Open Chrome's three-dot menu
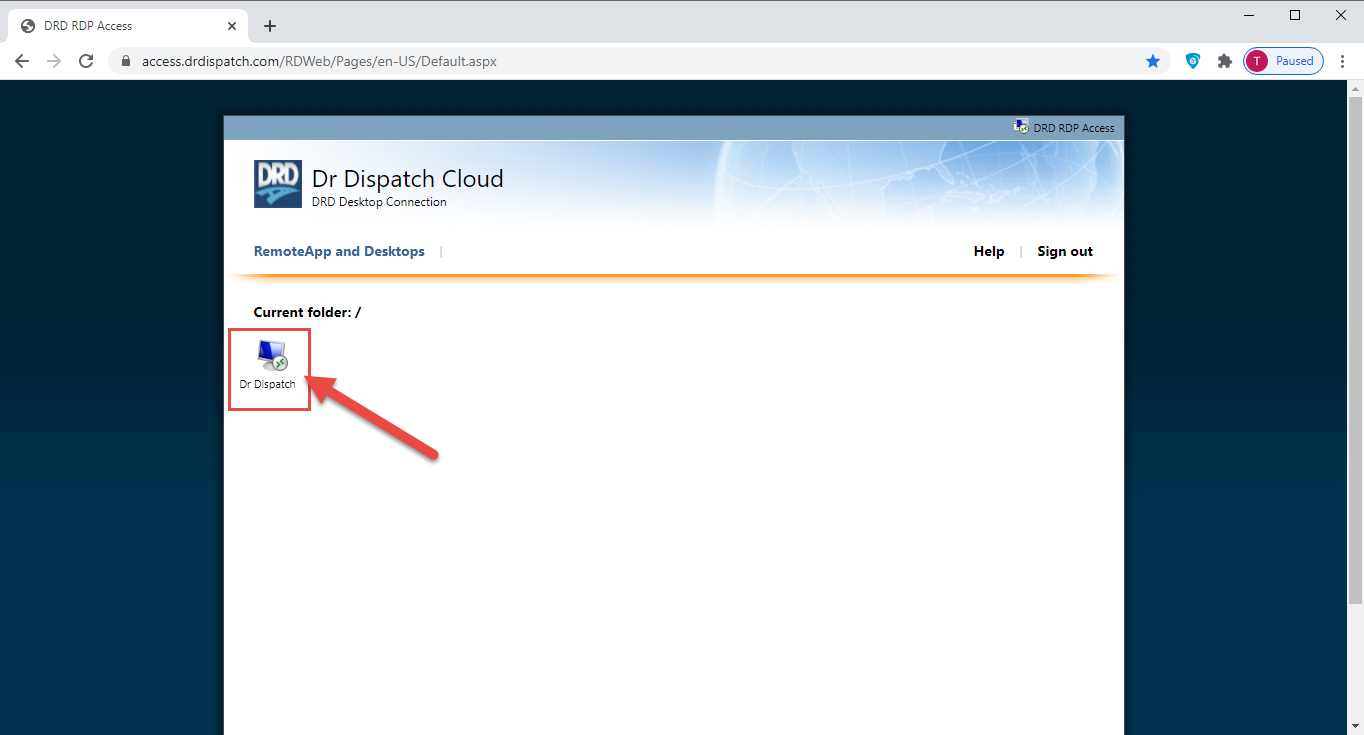Image resolution: width=1364 pixels, height=735 pixels. [1343, 61]
